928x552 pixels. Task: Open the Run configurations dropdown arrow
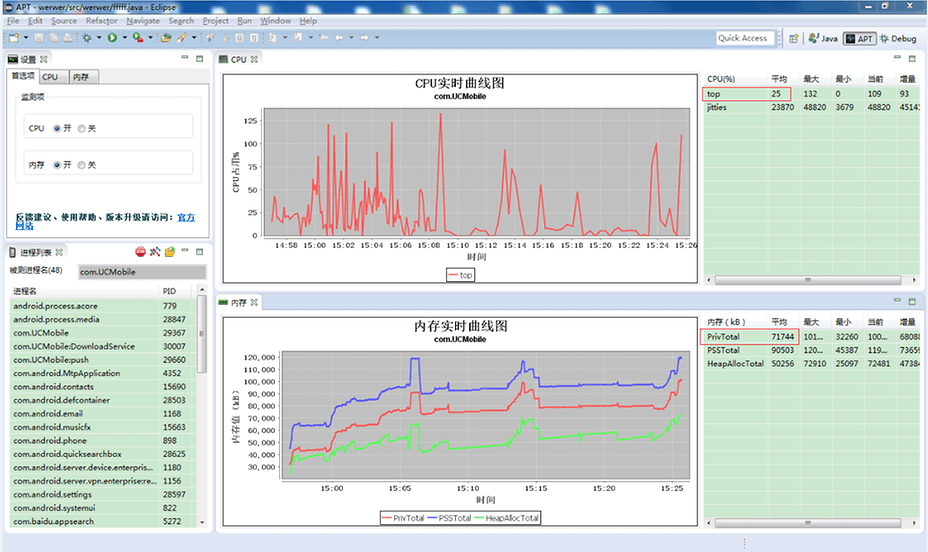124,38
